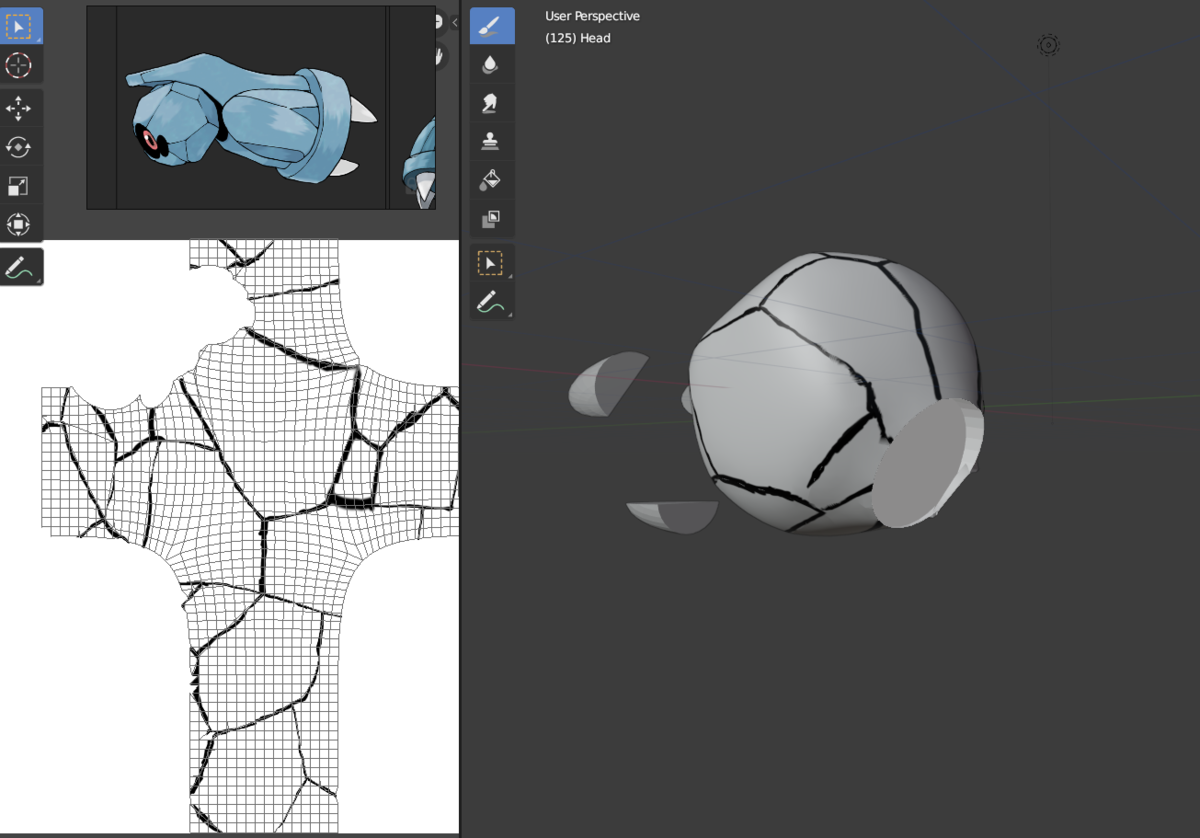1200x838 pixels.
Task: Activate Annotate tool in image editor toolbar
Action: click(x=19, y=267)
